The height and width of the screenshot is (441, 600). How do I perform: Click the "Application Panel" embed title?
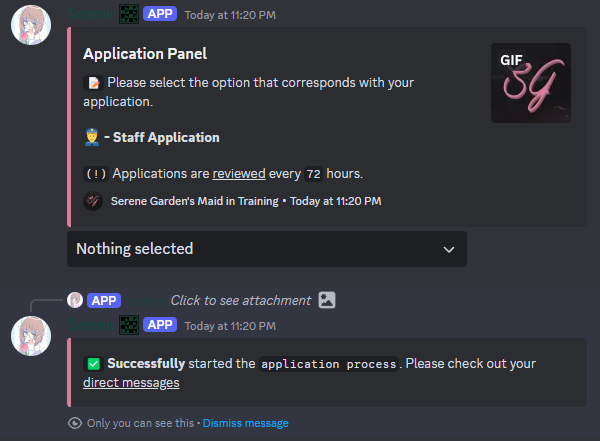pyautogui.click(x=145, y=54)
